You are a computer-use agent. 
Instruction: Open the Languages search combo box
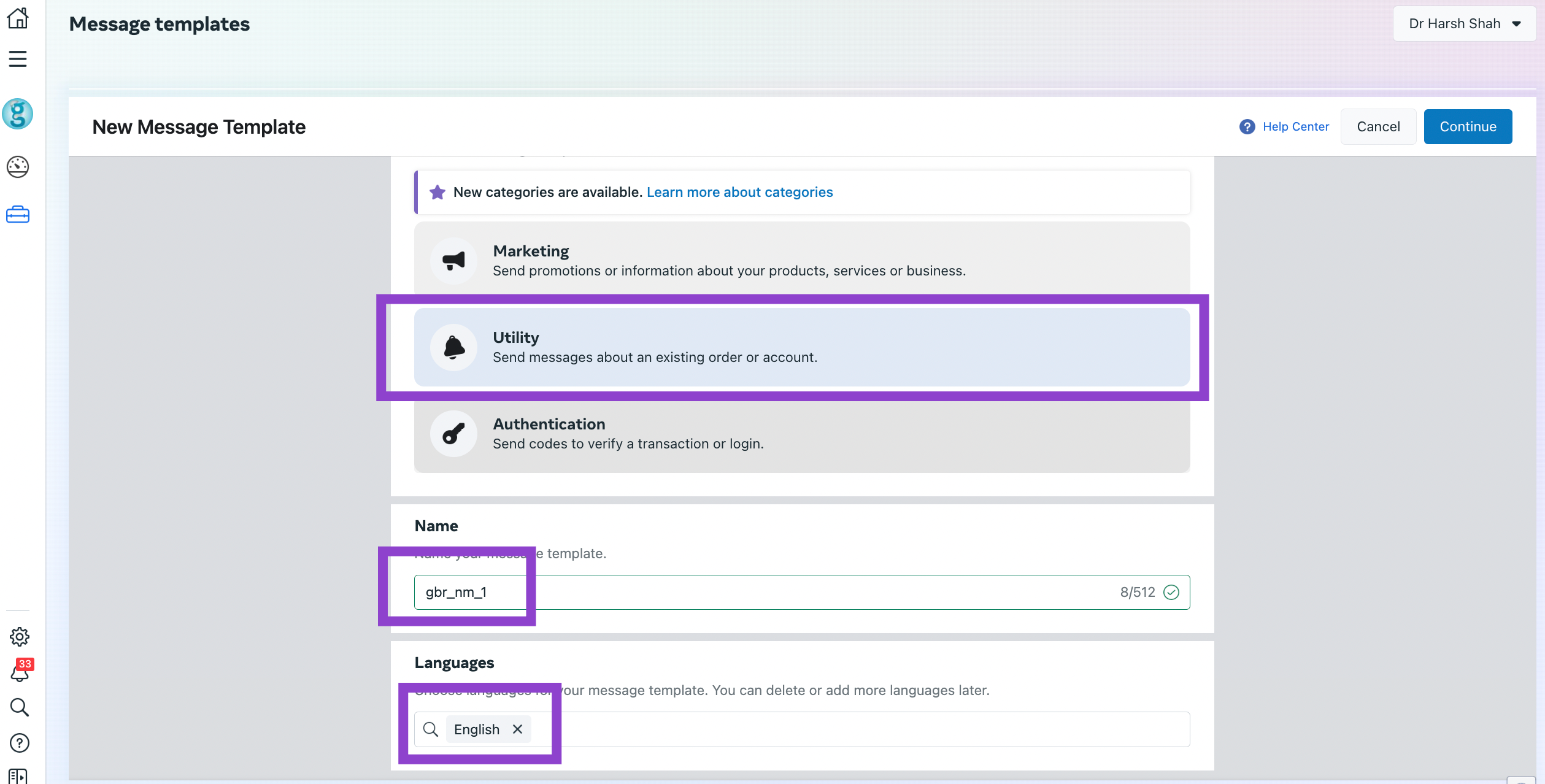pyautogui.click(x=859, y=729)
